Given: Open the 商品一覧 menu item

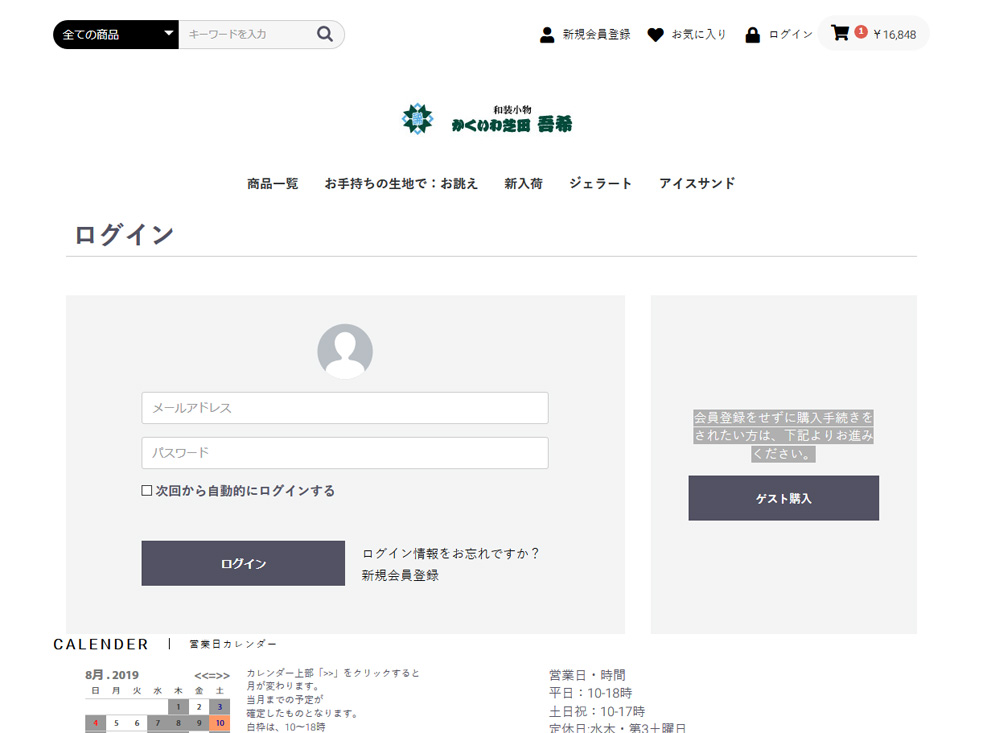Looking at the screenshot, I should (x=273, y=183).
